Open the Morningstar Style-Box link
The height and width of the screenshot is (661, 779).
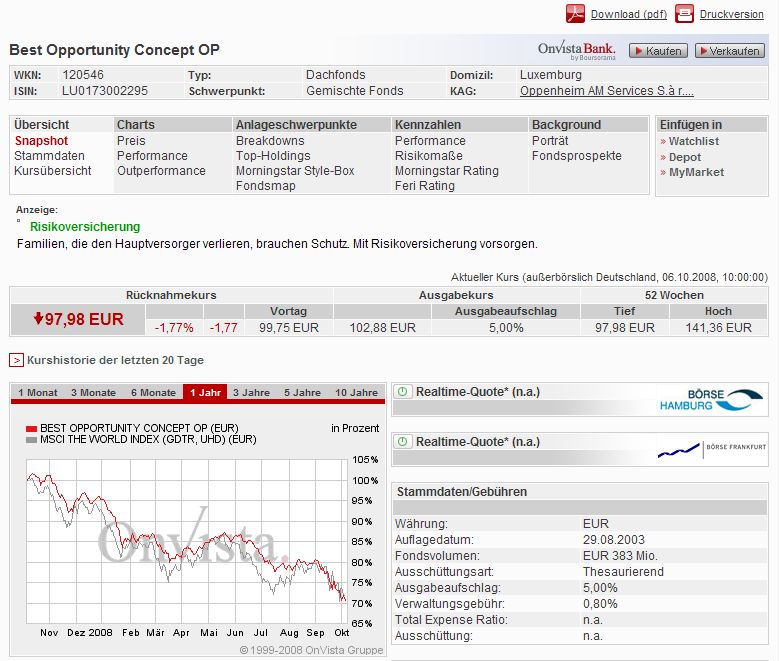[295, 170]
